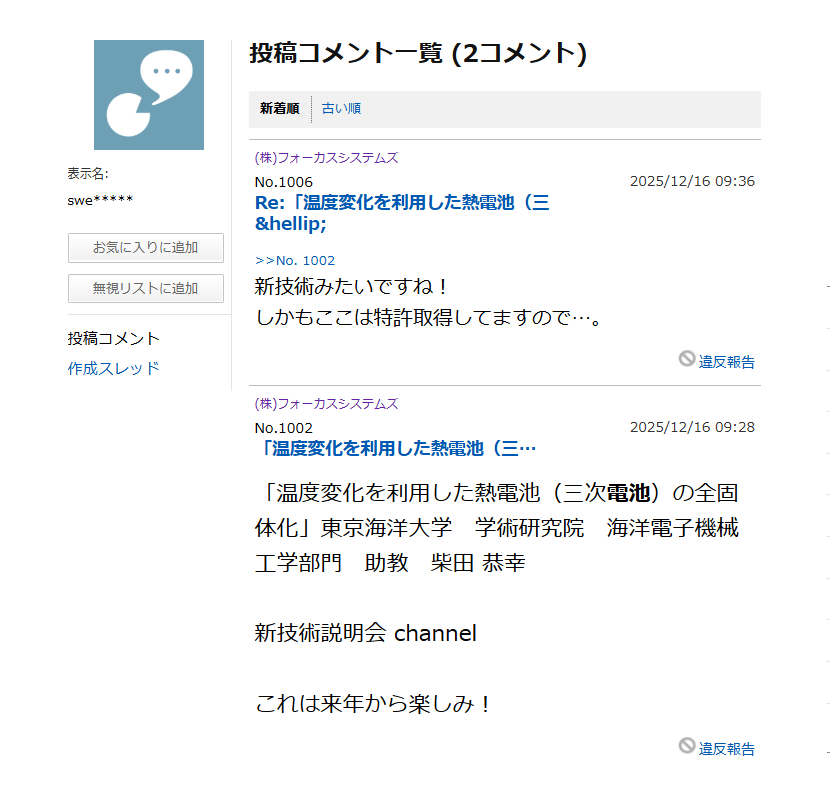This screenshot has width=830, height=787.
Task: Click the speech bubble profile avatar image
Action: click(148, 94)
